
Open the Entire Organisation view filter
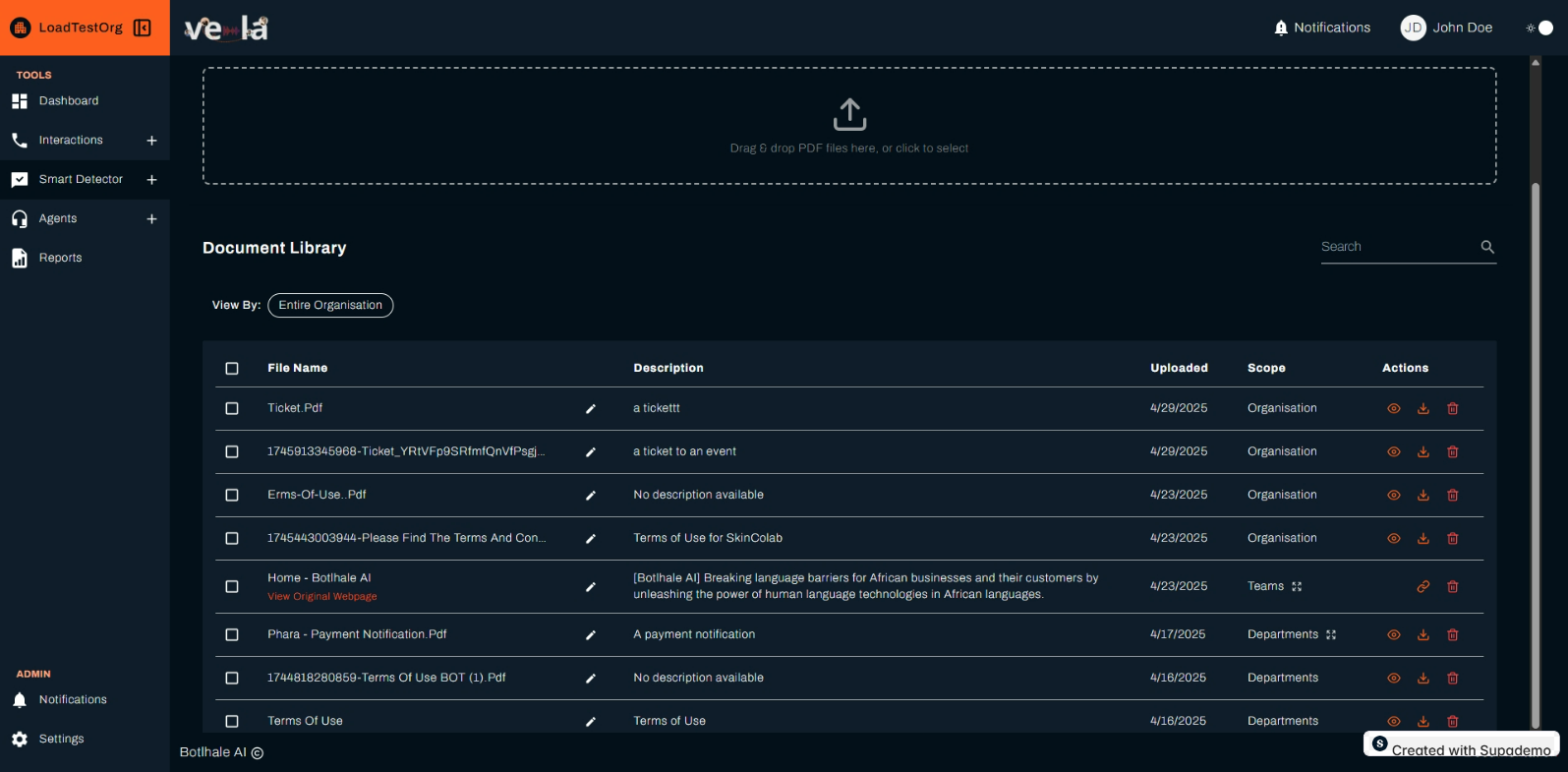tap(330, 305)
